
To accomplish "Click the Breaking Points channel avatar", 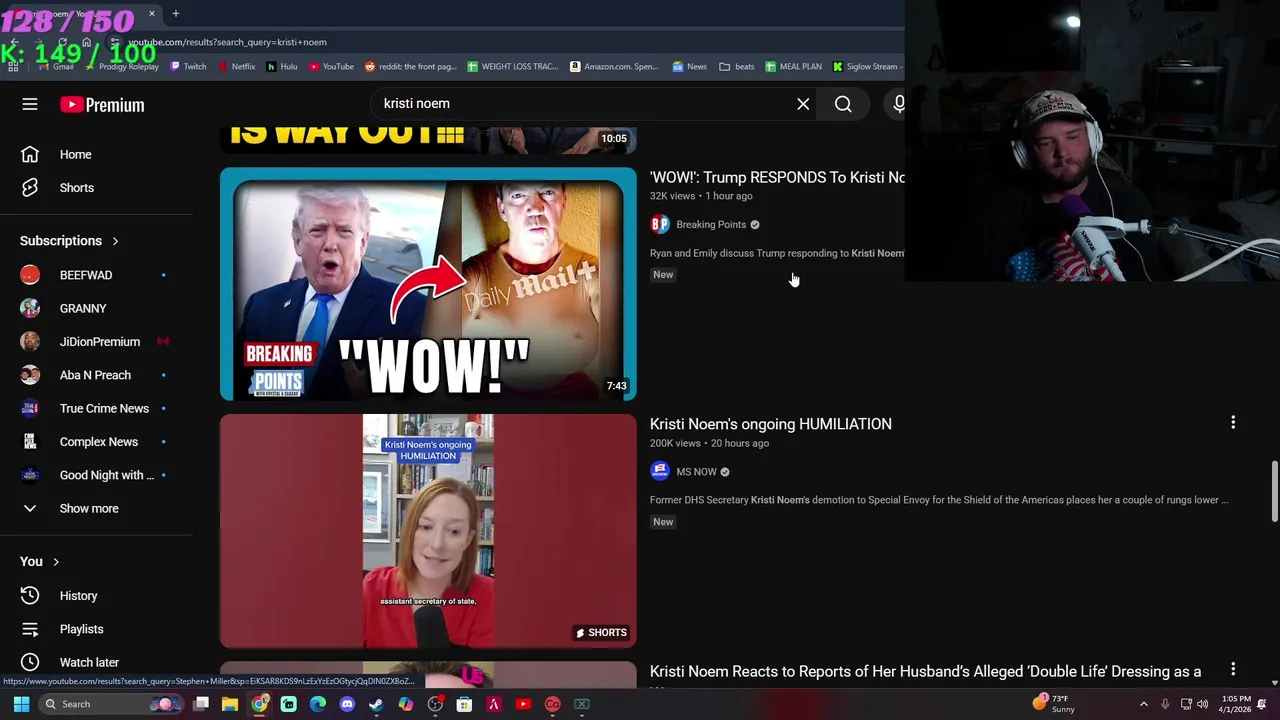I will (660, 225).
